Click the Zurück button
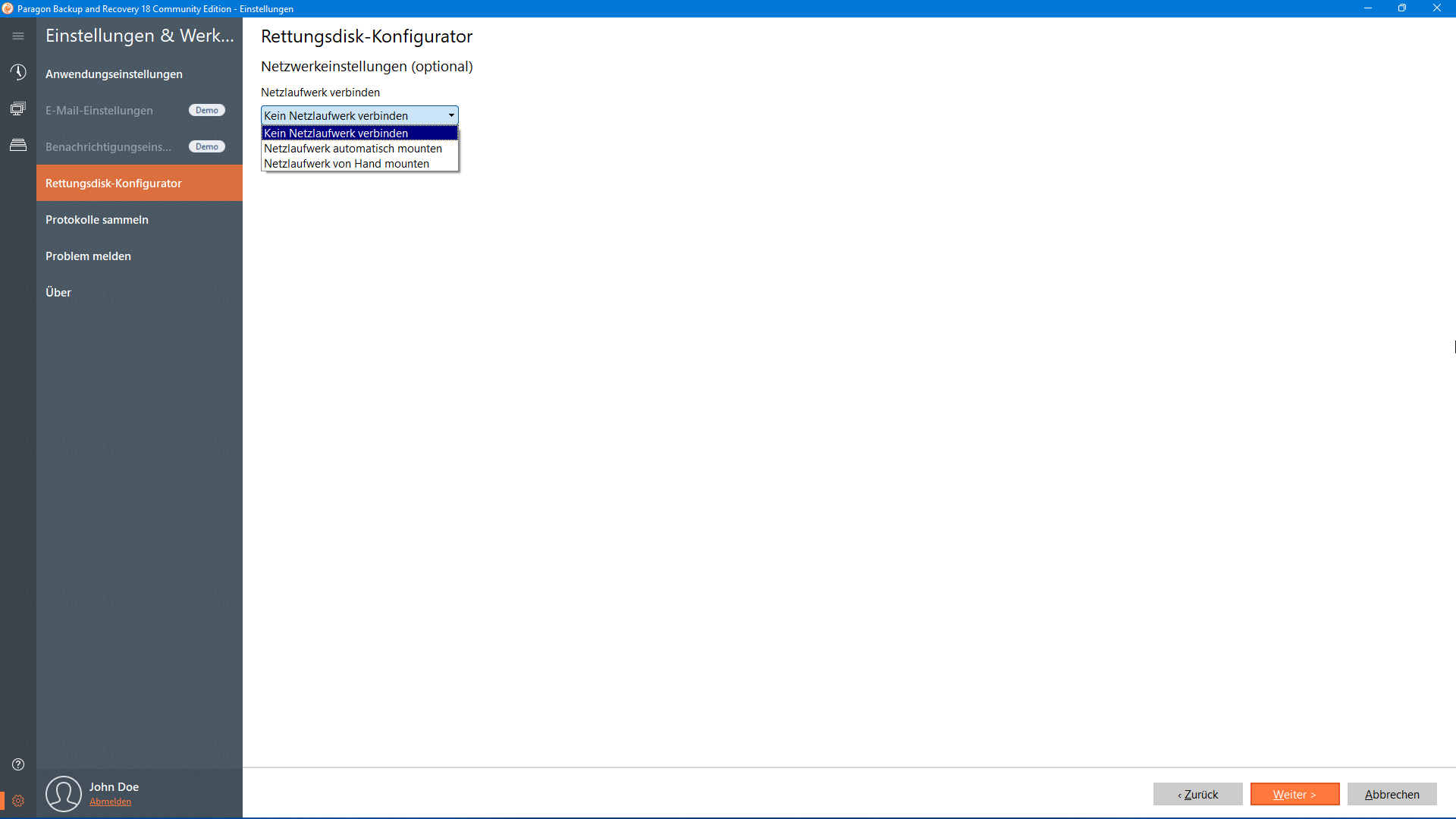Screen dimensions: 1456x819 point(1197,794)
